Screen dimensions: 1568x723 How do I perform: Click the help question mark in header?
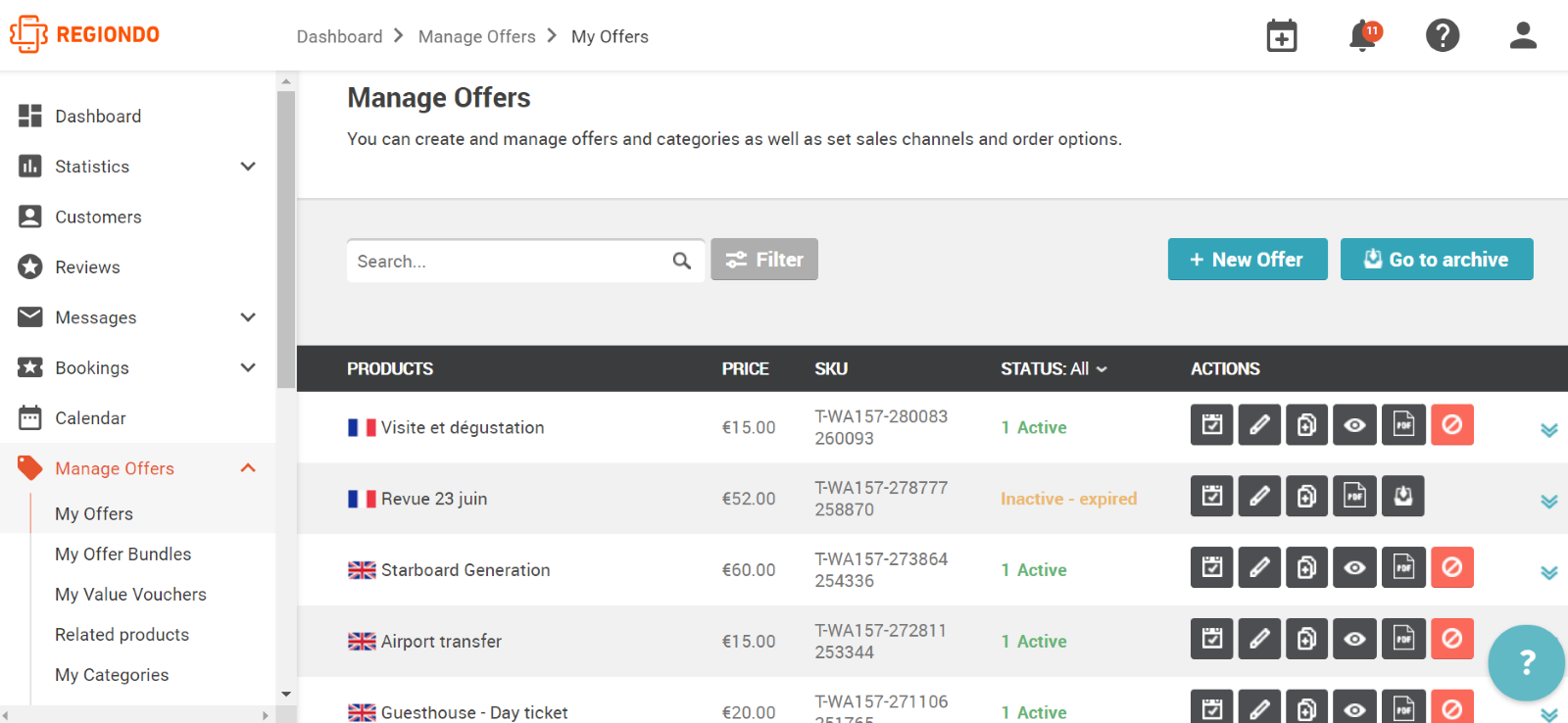click(x=1442, y=36)
